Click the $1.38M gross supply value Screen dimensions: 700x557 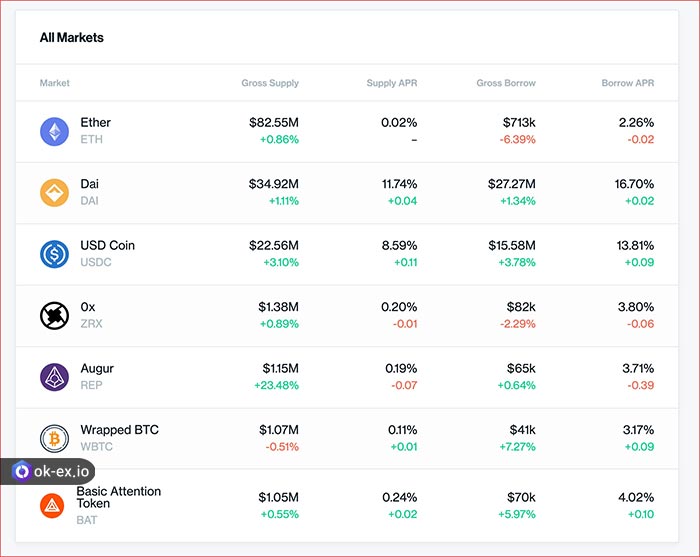tap(279, 307)
